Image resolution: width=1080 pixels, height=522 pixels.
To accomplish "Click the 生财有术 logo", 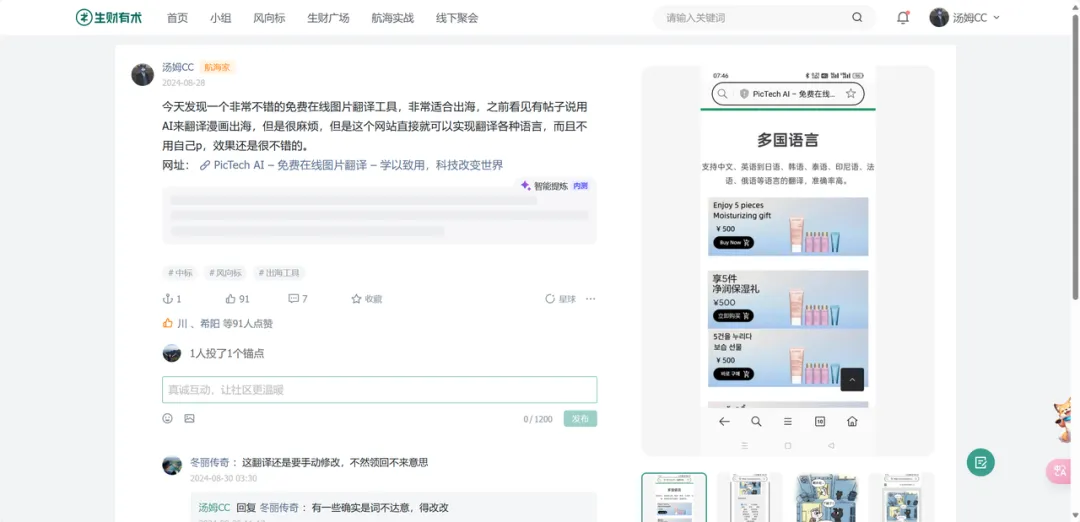I will (109, 17).
